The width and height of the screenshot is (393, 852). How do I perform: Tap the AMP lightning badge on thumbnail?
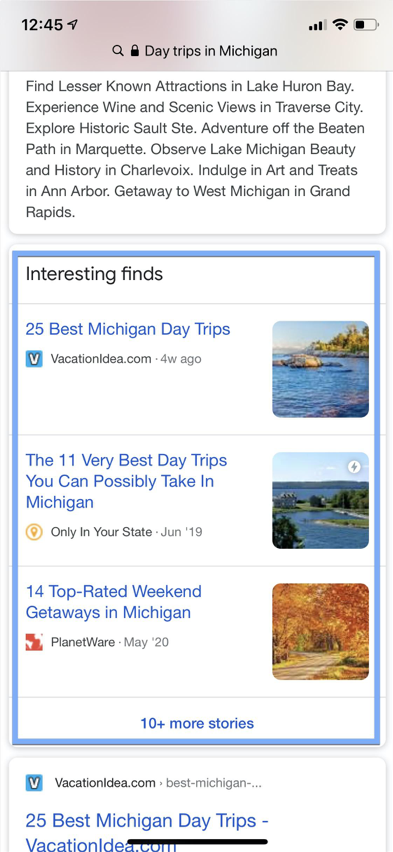354,467
